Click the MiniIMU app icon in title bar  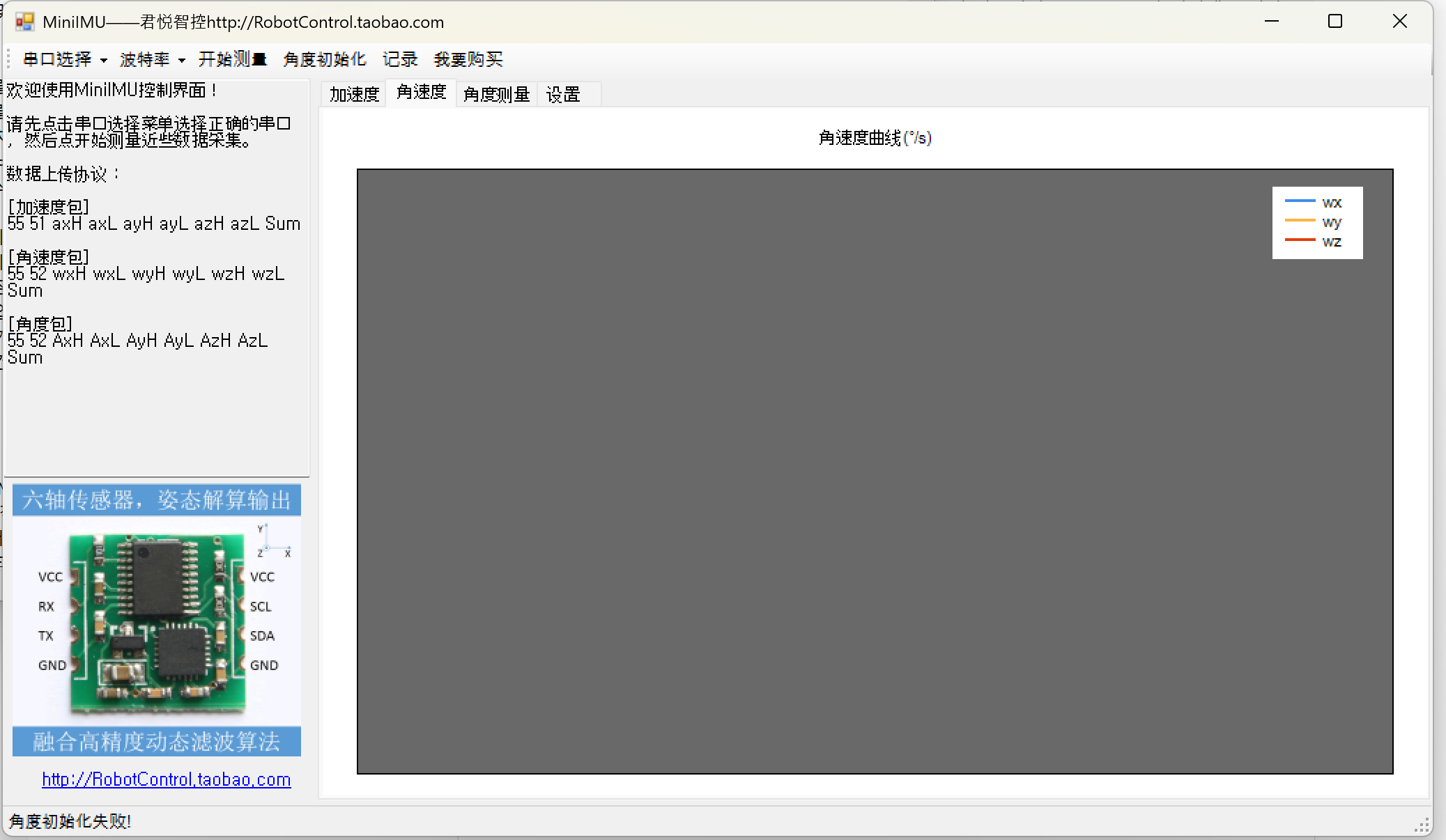(24, 22)
